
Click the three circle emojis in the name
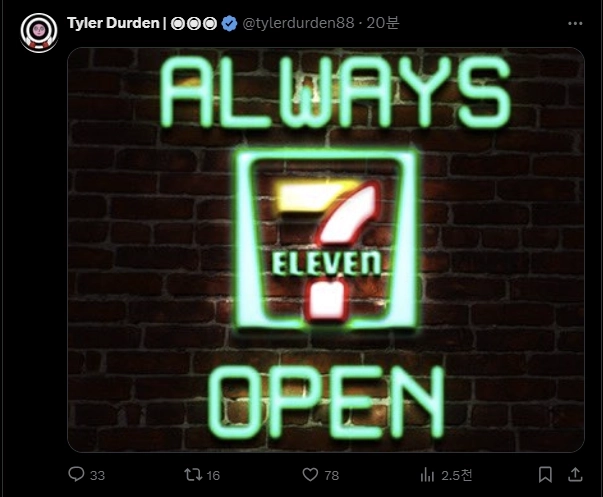coord(194,23)
